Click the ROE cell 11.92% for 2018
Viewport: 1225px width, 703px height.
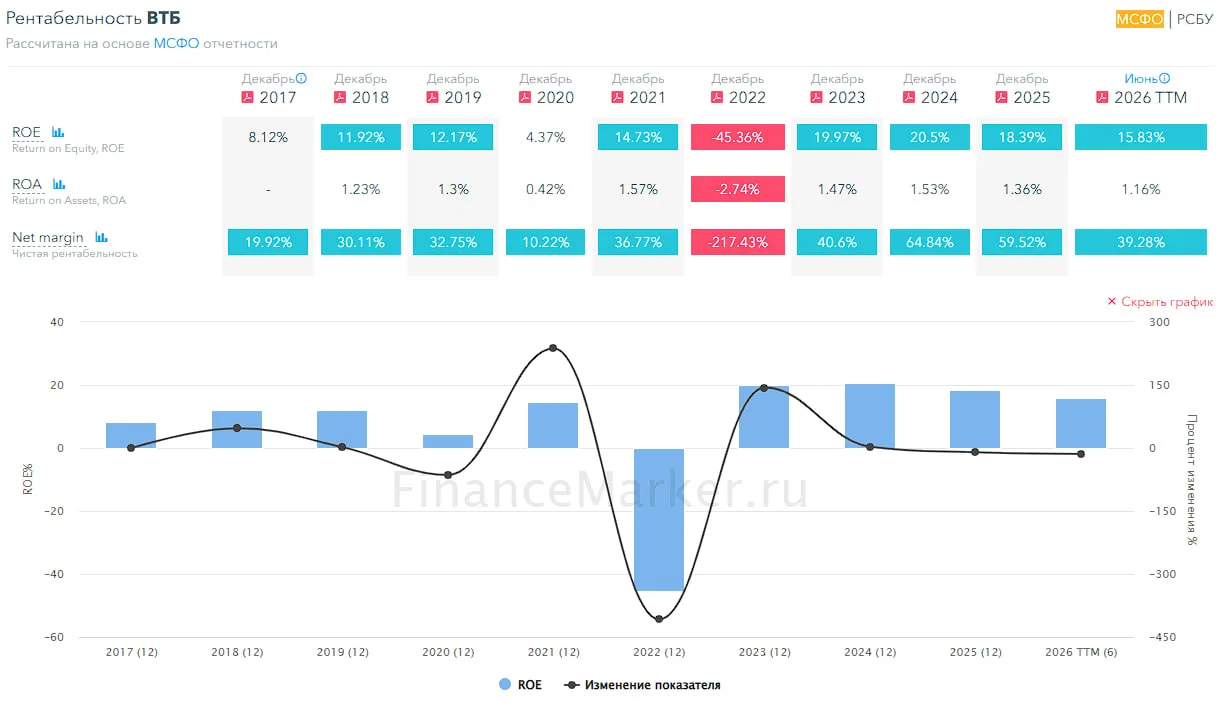click(361, 137)
